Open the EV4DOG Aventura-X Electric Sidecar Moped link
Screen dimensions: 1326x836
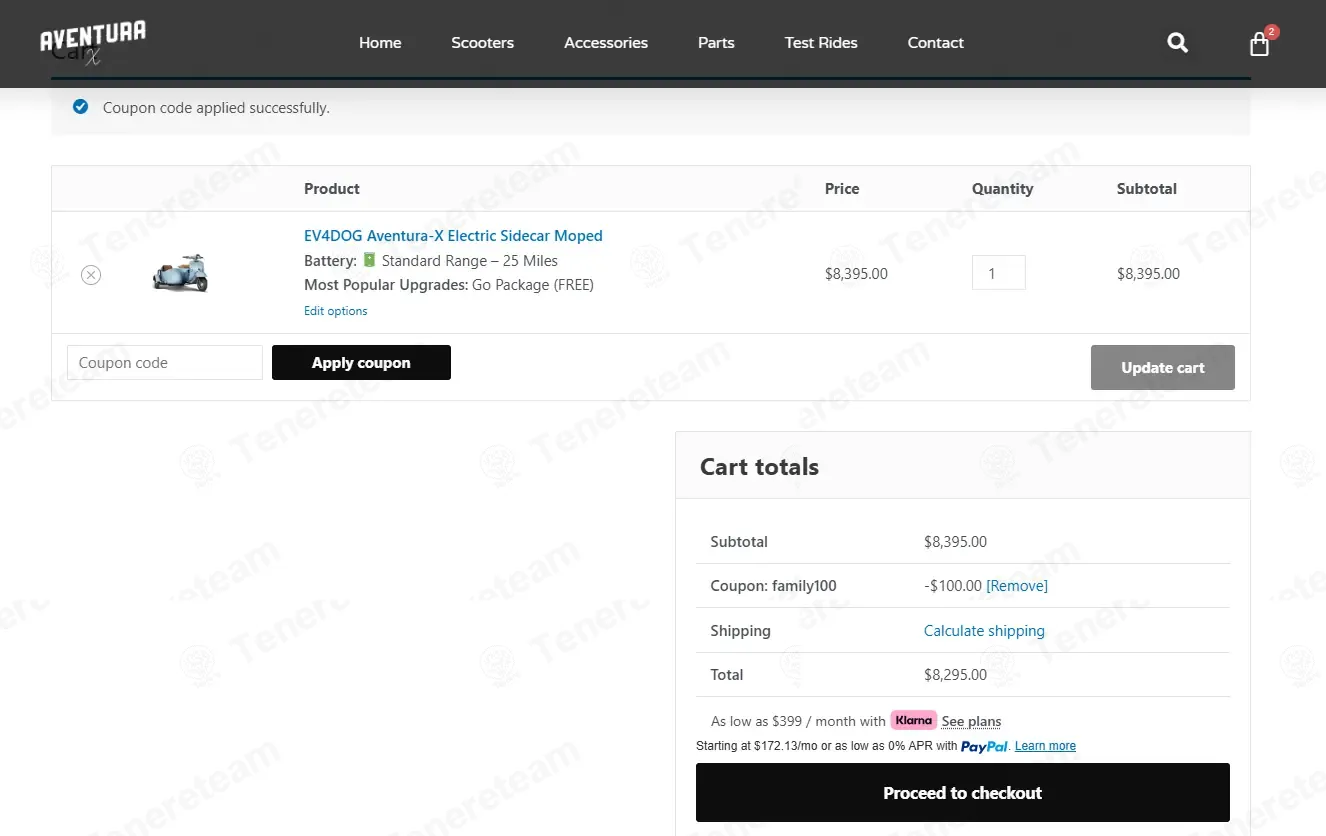tap(453, 236)
